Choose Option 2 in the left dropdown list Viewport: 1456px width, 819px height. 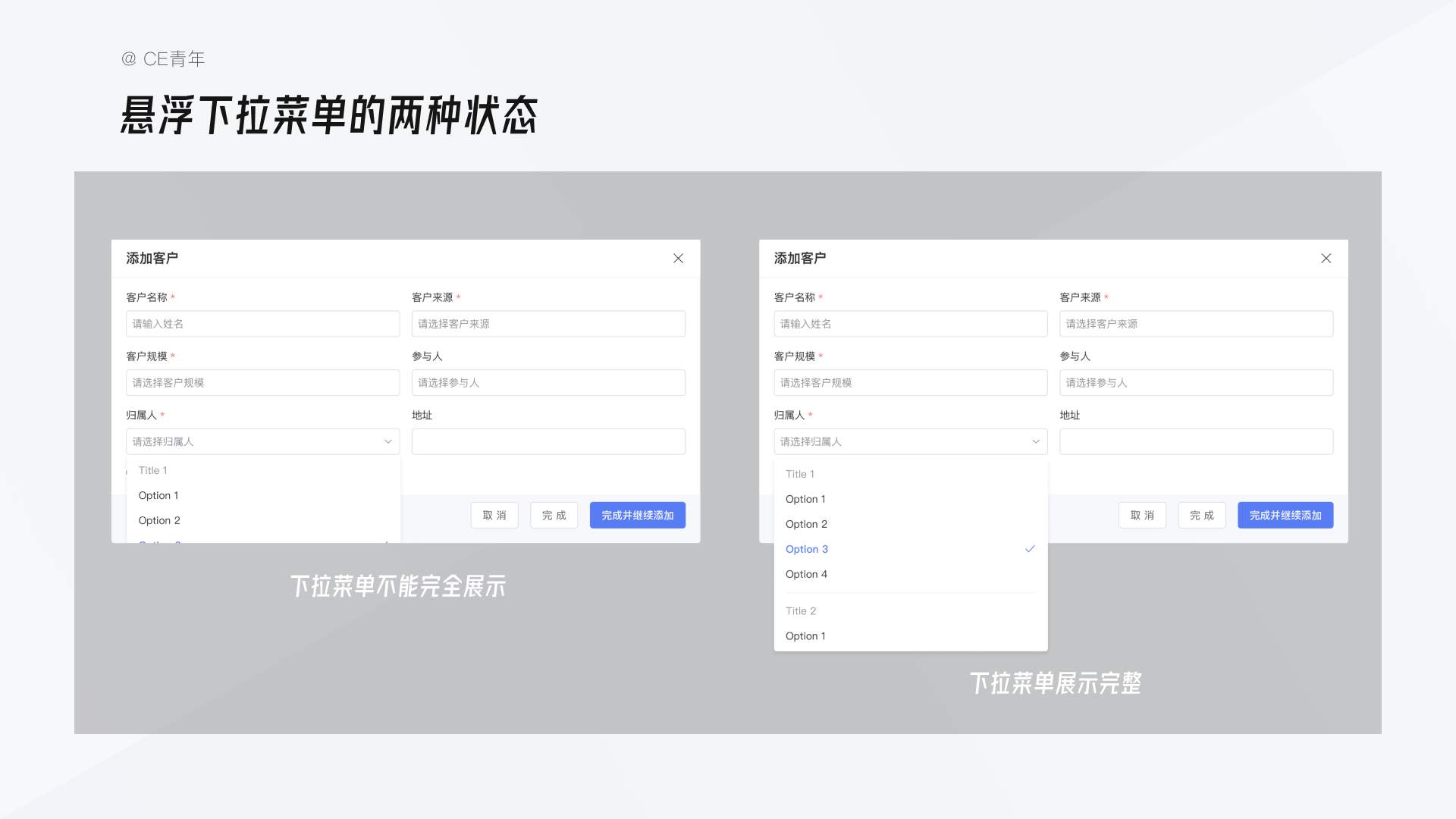point(159,520)
